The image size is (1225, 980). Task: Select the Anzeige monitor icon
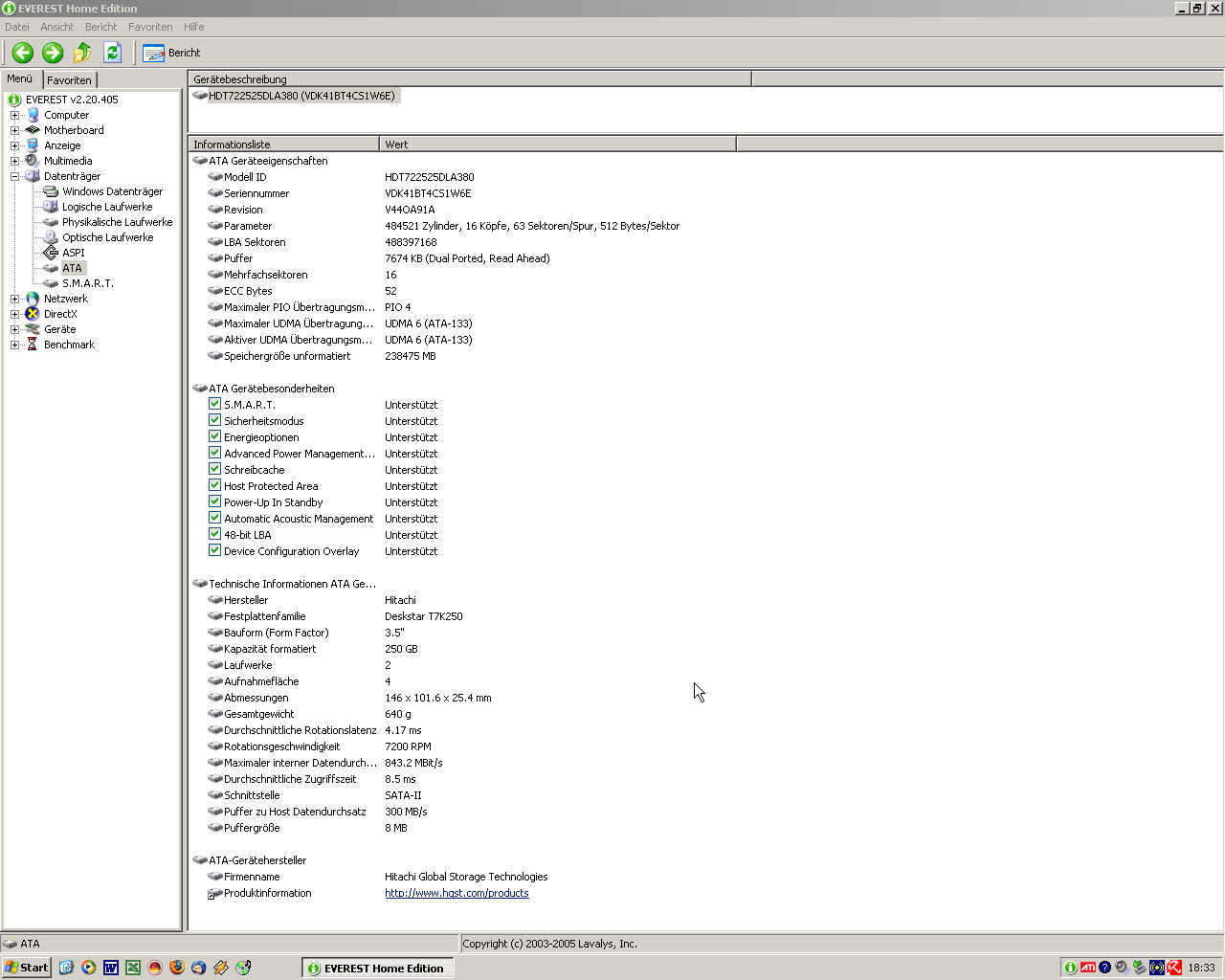pyautogui.click(x=33, y=145)
